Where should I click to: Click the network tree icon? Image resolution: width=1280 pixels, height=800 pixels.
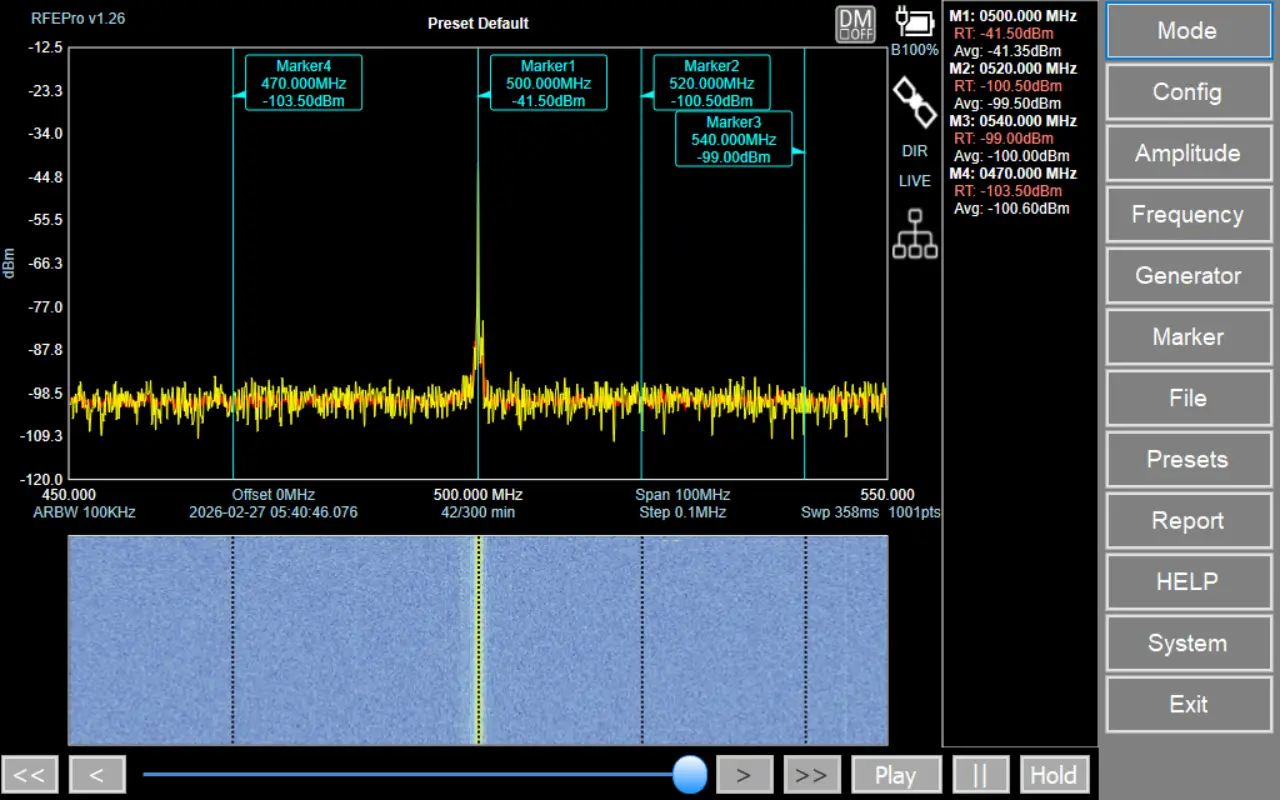coord(914,234)
